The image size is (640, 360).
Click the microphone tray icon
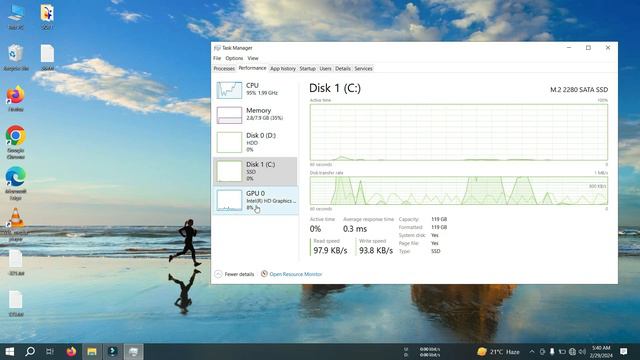(x=552, y=351)
